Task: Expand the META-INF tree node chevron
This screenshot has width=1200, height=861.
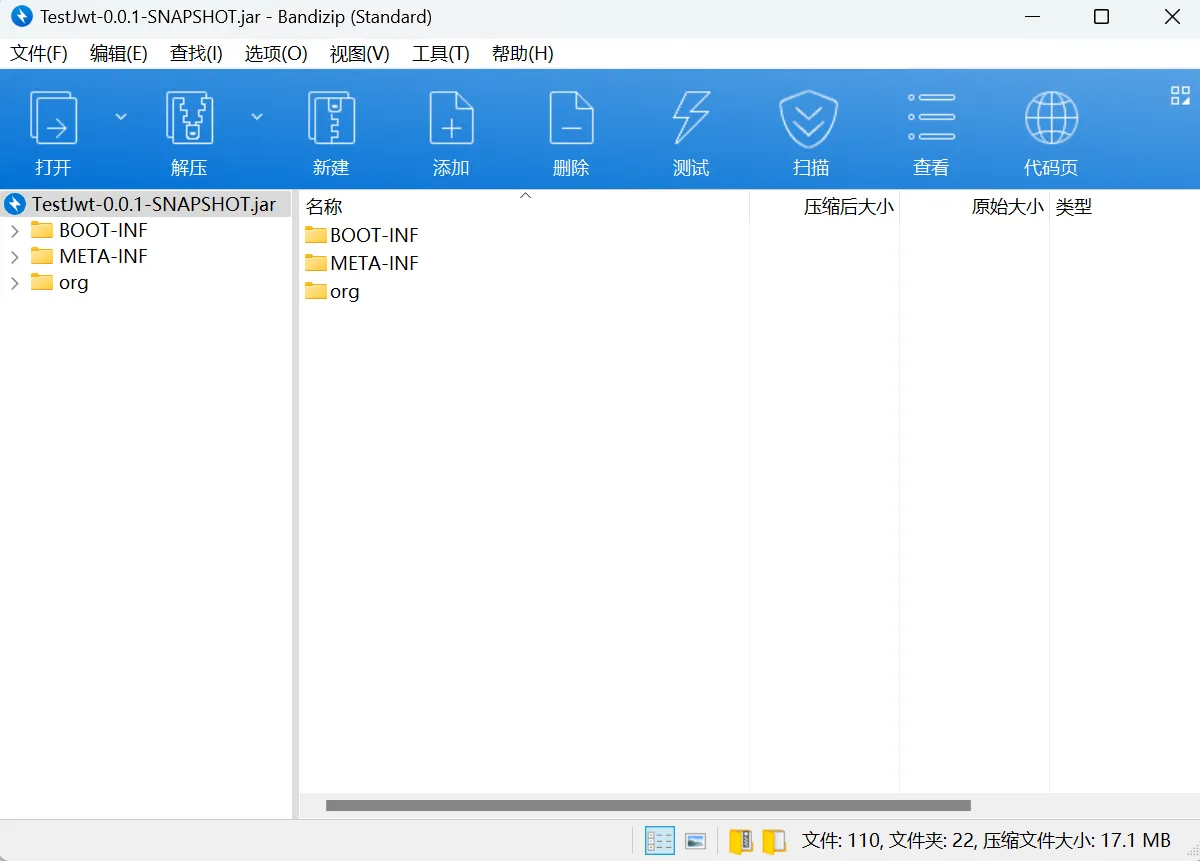Action: pyautogui.click(x=15, y=257)
